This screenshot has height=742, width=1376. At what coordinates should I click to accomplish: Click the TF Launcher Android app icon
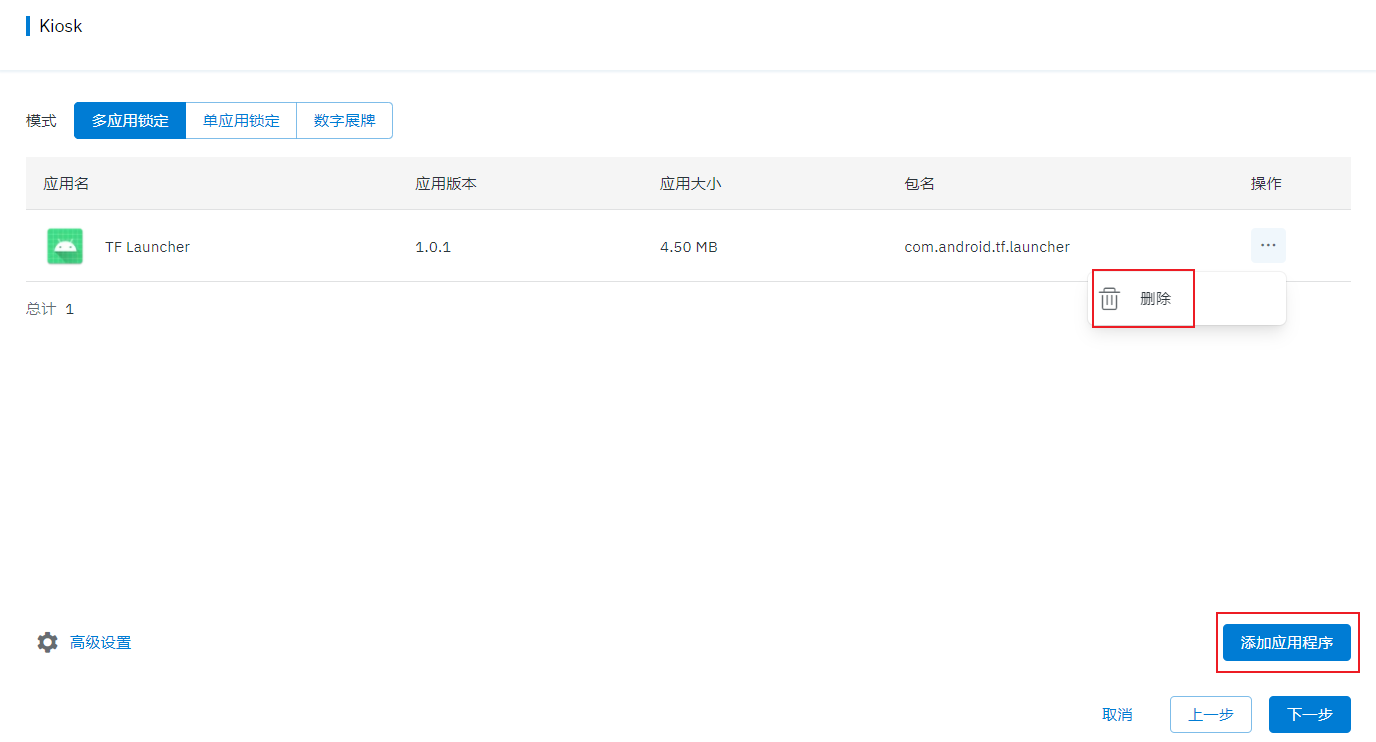(x=65, y=246)
